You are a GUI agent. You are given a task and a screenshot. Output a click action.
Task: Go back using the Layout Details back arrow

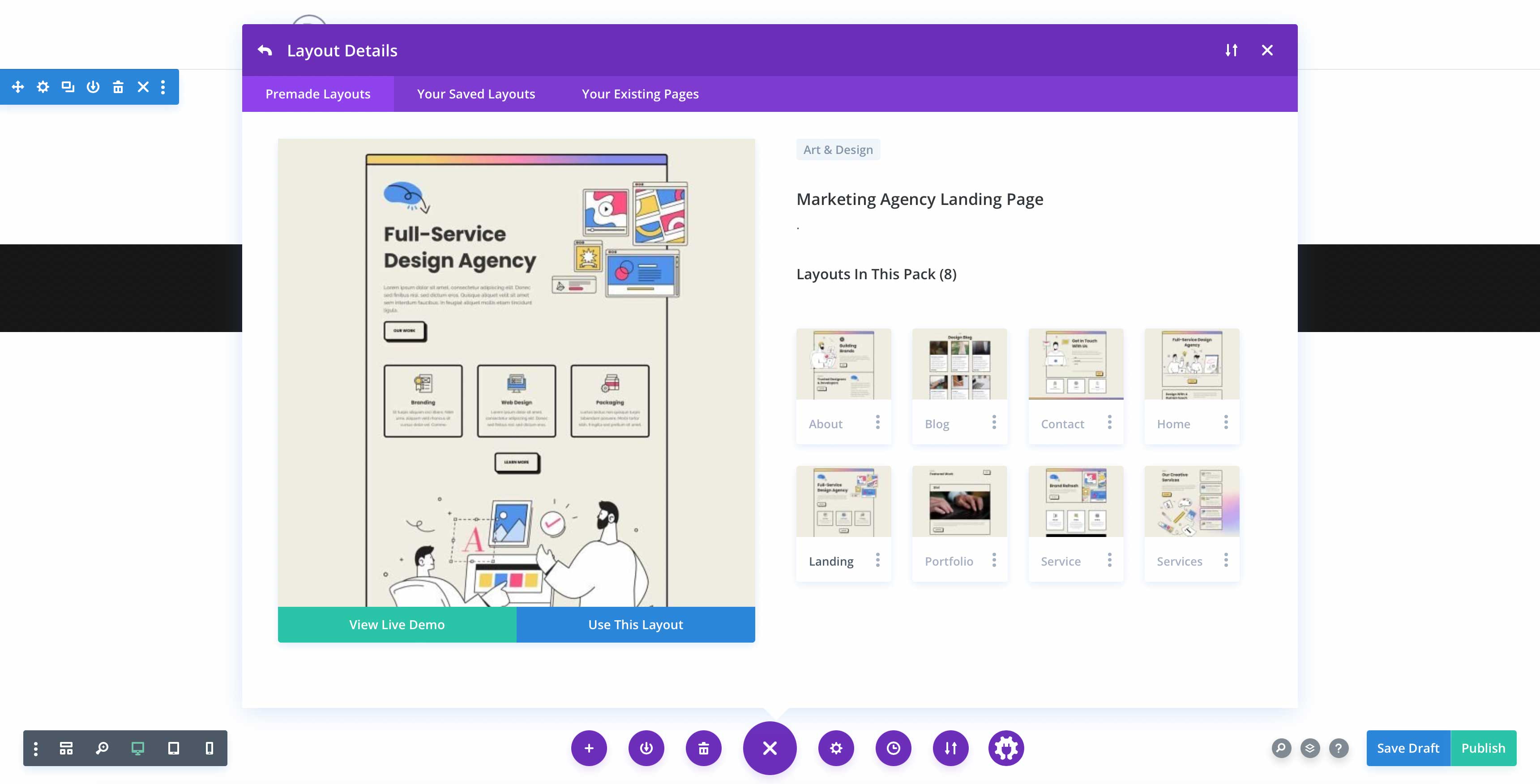(x=265, y=50)
